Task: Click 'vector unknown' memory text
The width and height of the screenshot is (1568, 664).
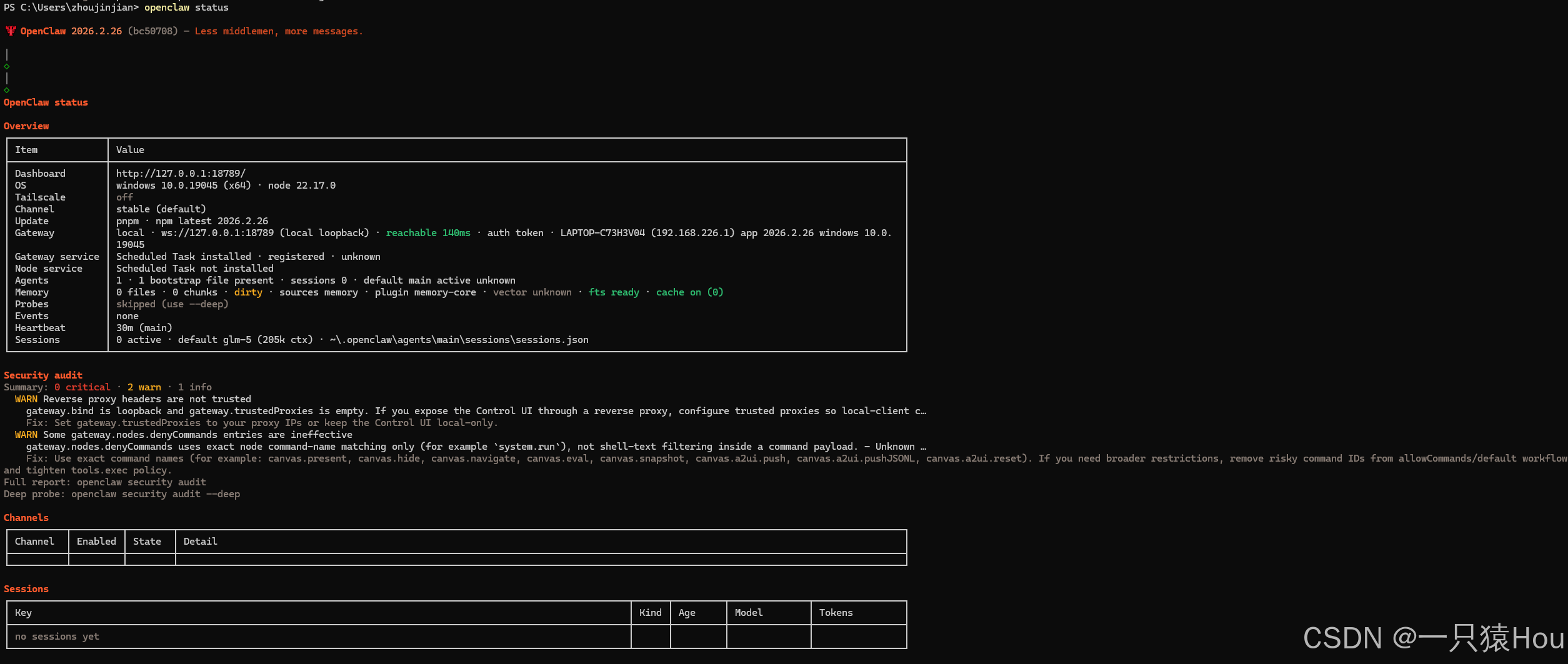Action: (x=532, y=292)
